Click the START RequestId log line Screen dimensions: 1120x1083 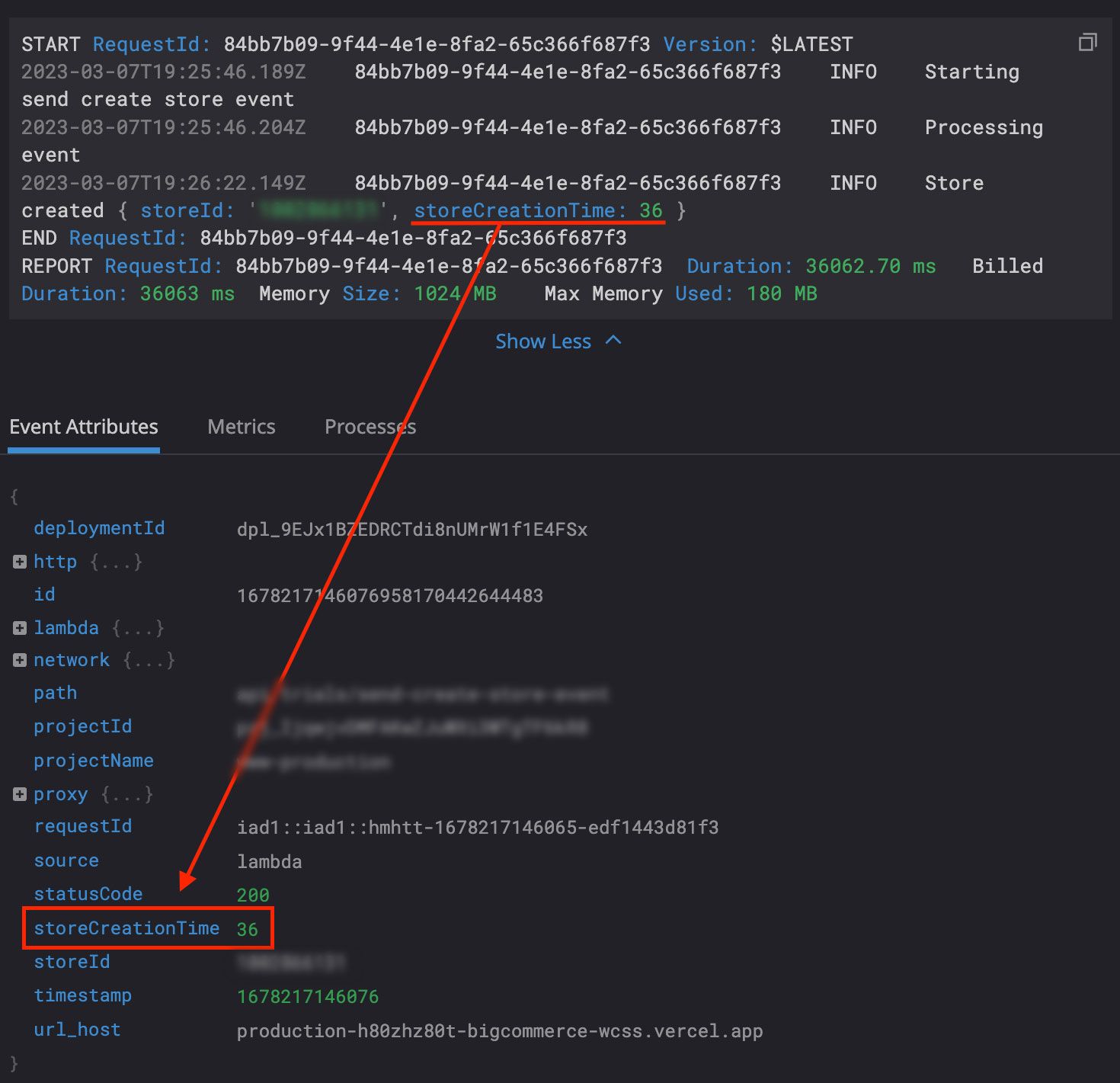click(437, 44)
